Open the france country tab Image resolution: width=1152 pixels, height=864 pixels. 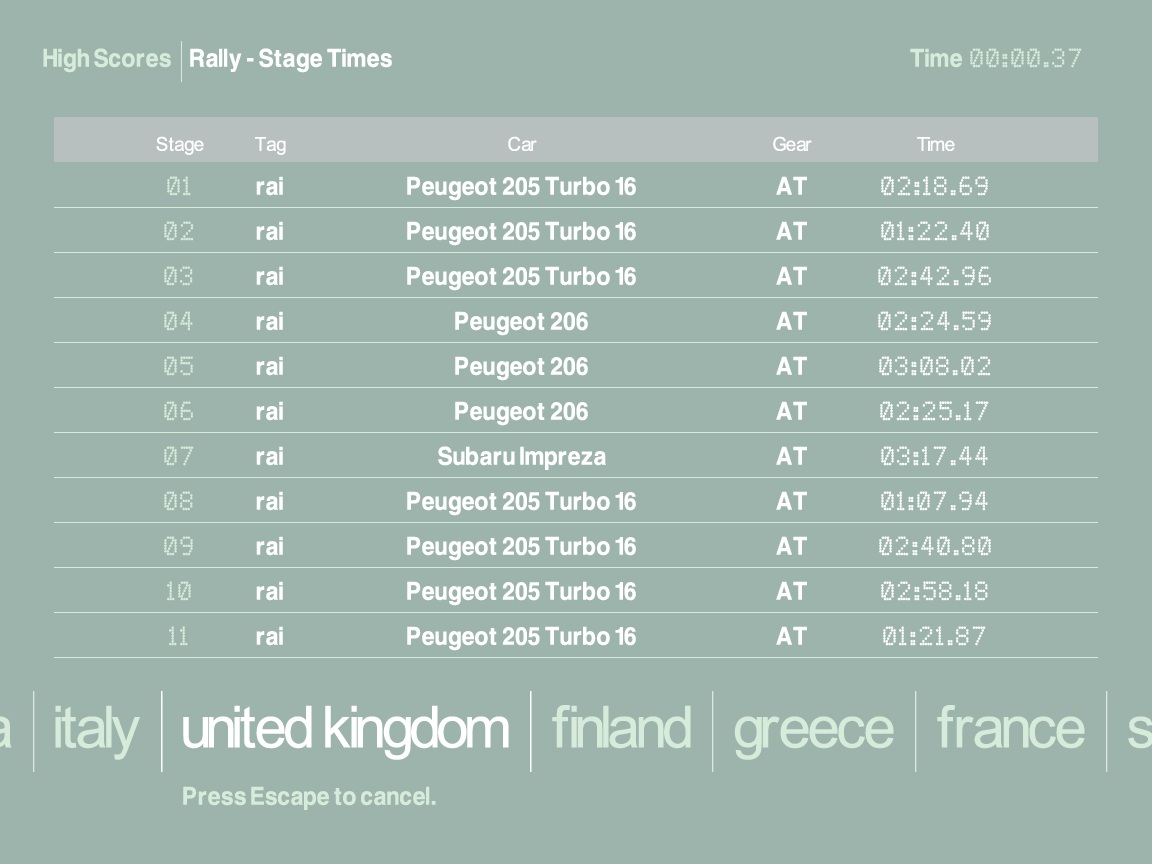coord(1010,728)
